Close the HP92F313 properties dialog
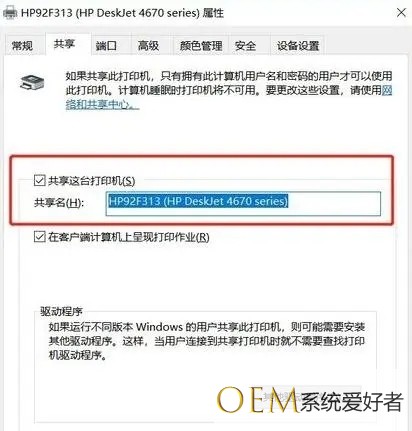Image resolution: width=412 pixels, height=431 pixels. click(401, 13)
